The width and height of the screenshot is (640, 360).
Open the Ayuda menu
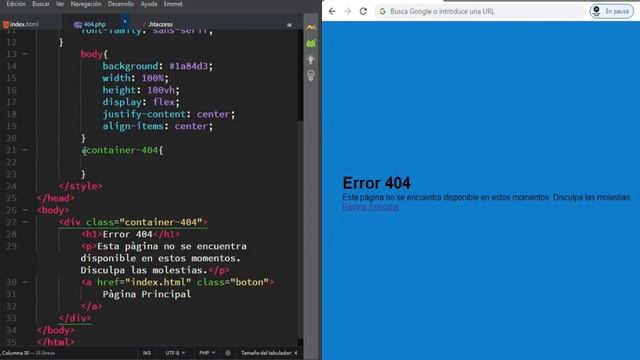149,4
